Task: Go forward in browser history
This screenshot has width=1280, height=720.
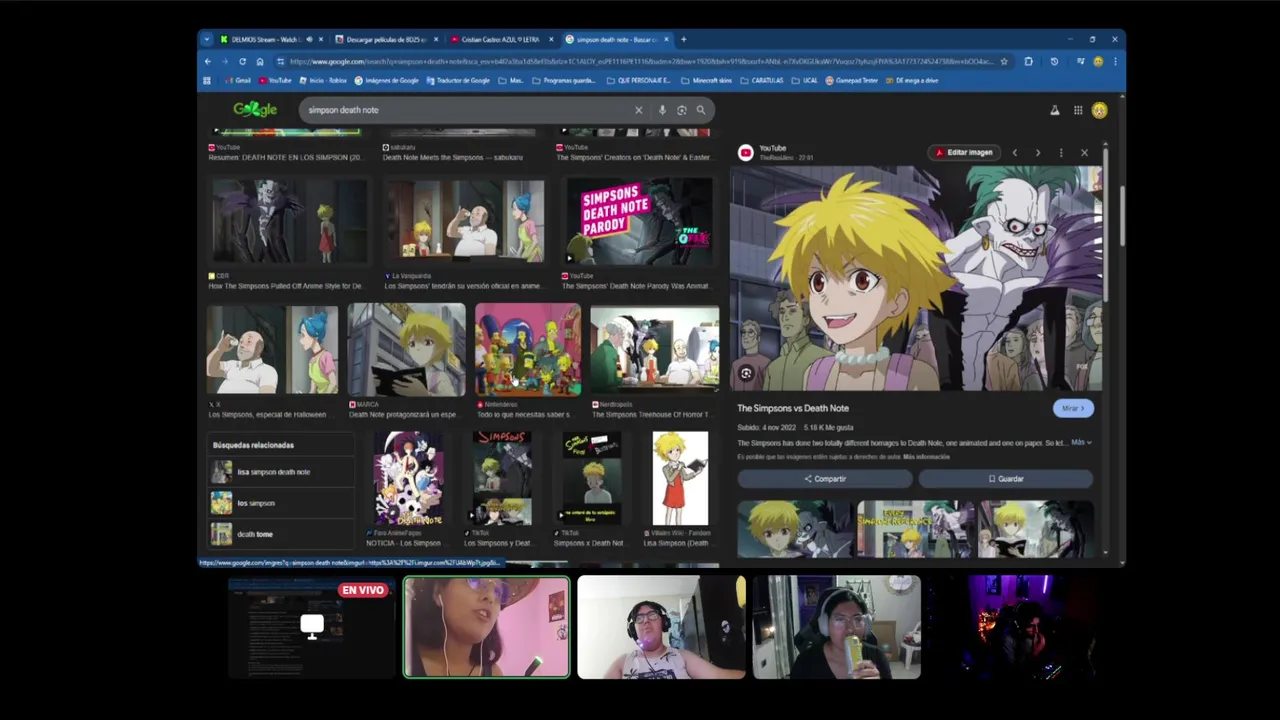Action: [x=225, y=61]
